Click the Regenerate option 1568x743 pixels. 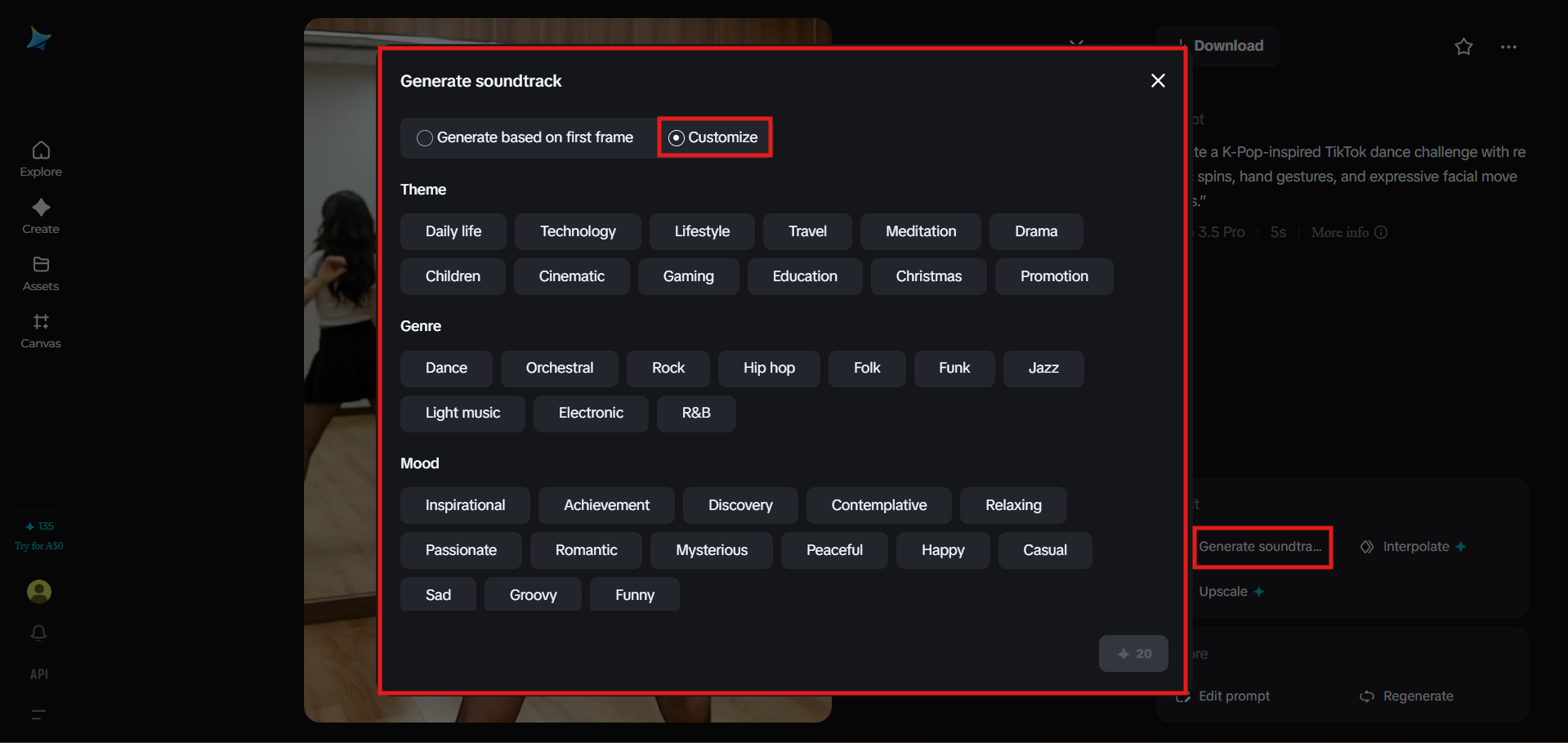pyautogui.click(x=1407, y=696)
